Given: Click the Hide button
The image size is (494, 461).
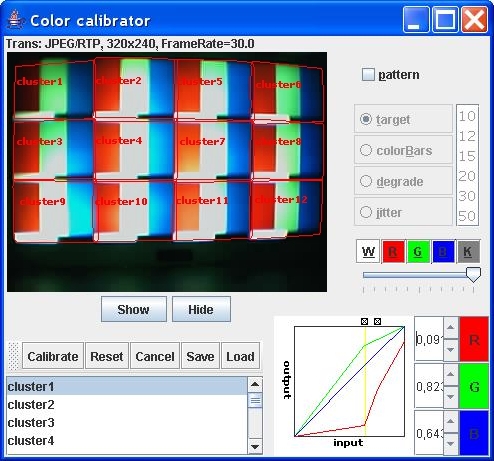Looking at the screenshot, I should click(201, 309).
